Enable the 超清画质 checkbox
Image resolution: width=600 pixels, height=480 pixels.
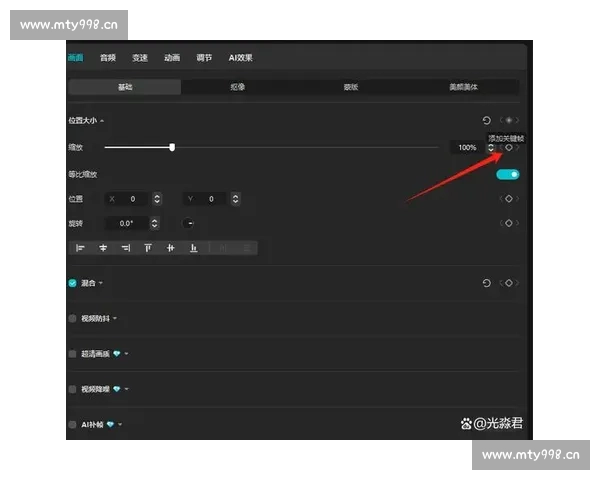(x=72, y=354)
